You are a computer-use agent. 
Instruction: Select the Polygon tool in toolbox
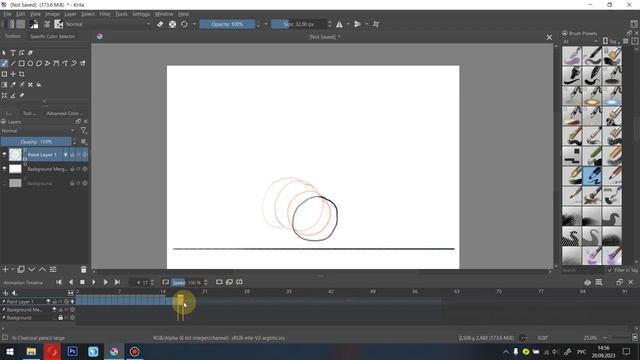point(39,63)
